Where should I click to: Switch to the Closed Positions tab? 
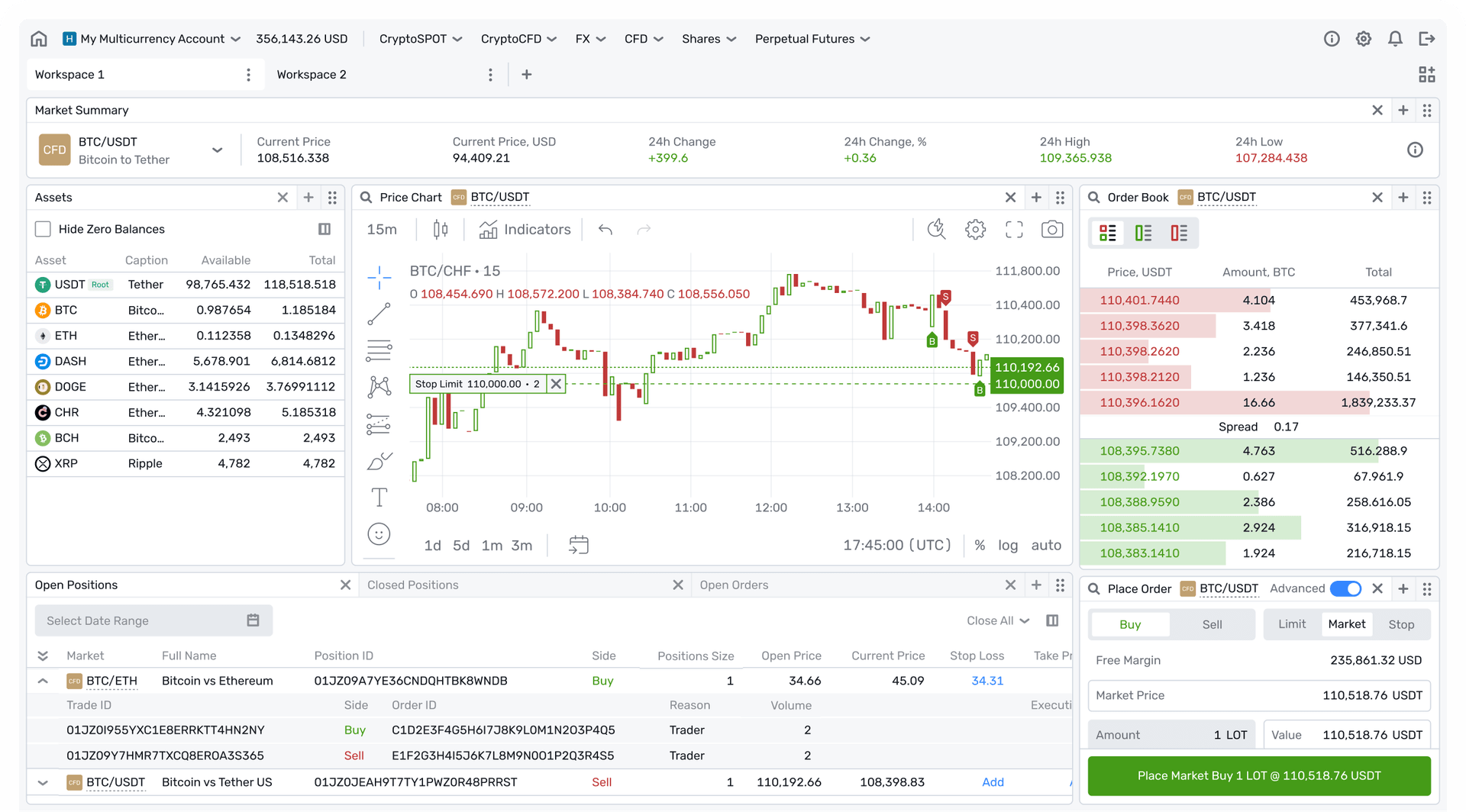point(413,585)
